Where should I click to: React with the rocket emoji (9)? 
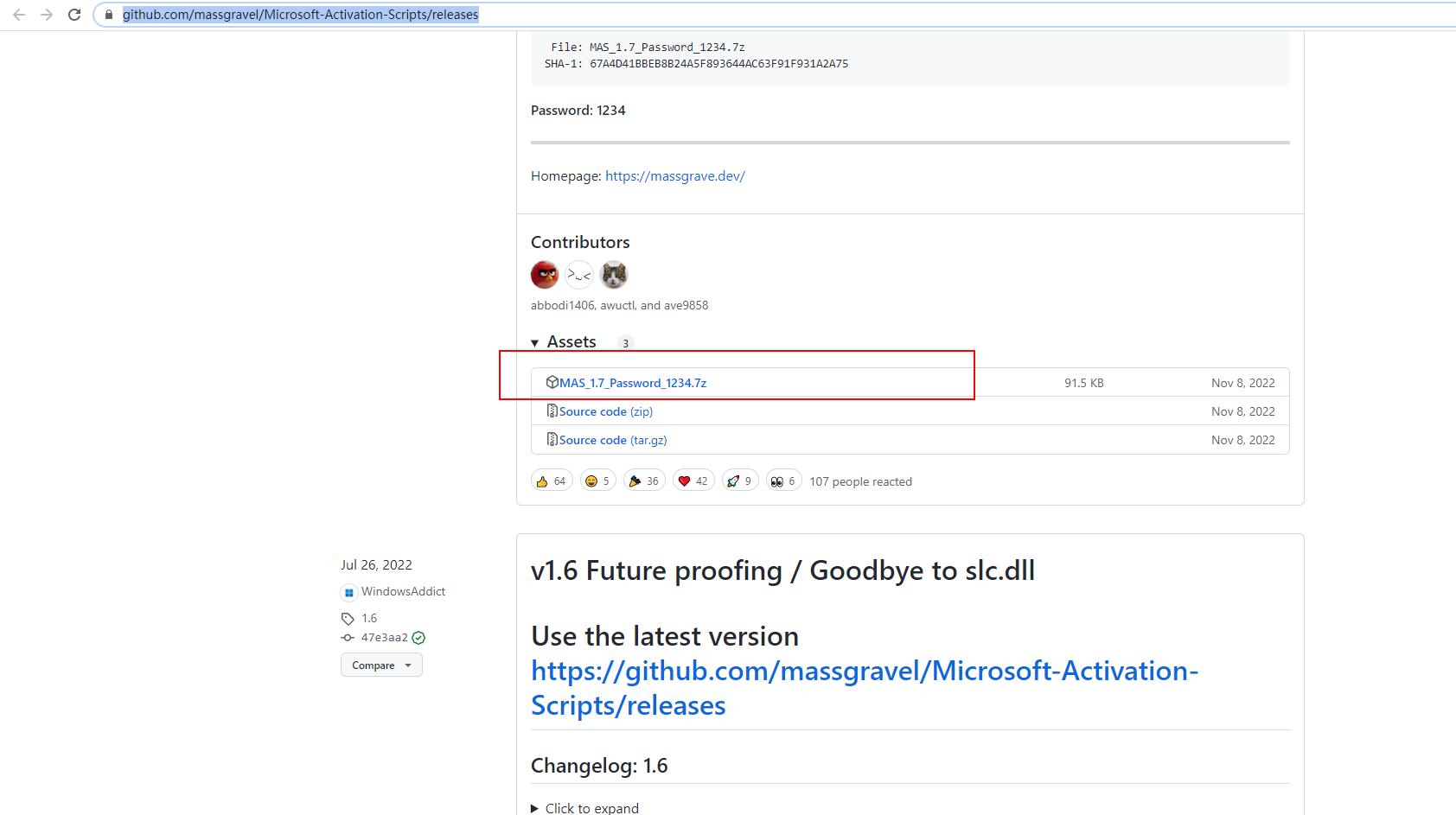(x=740, y=481)
